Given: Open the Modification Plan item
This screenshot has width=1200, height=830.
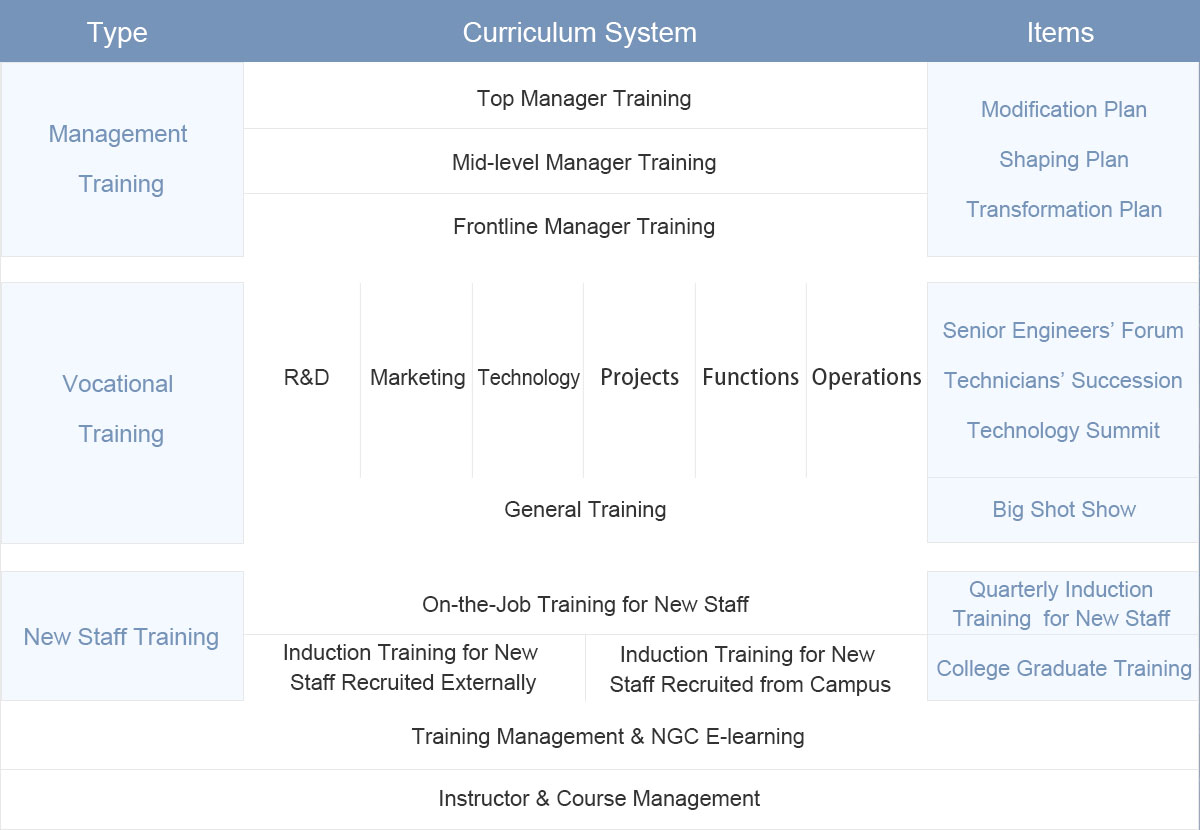Looking at the screenshot, I should 1064,110.
